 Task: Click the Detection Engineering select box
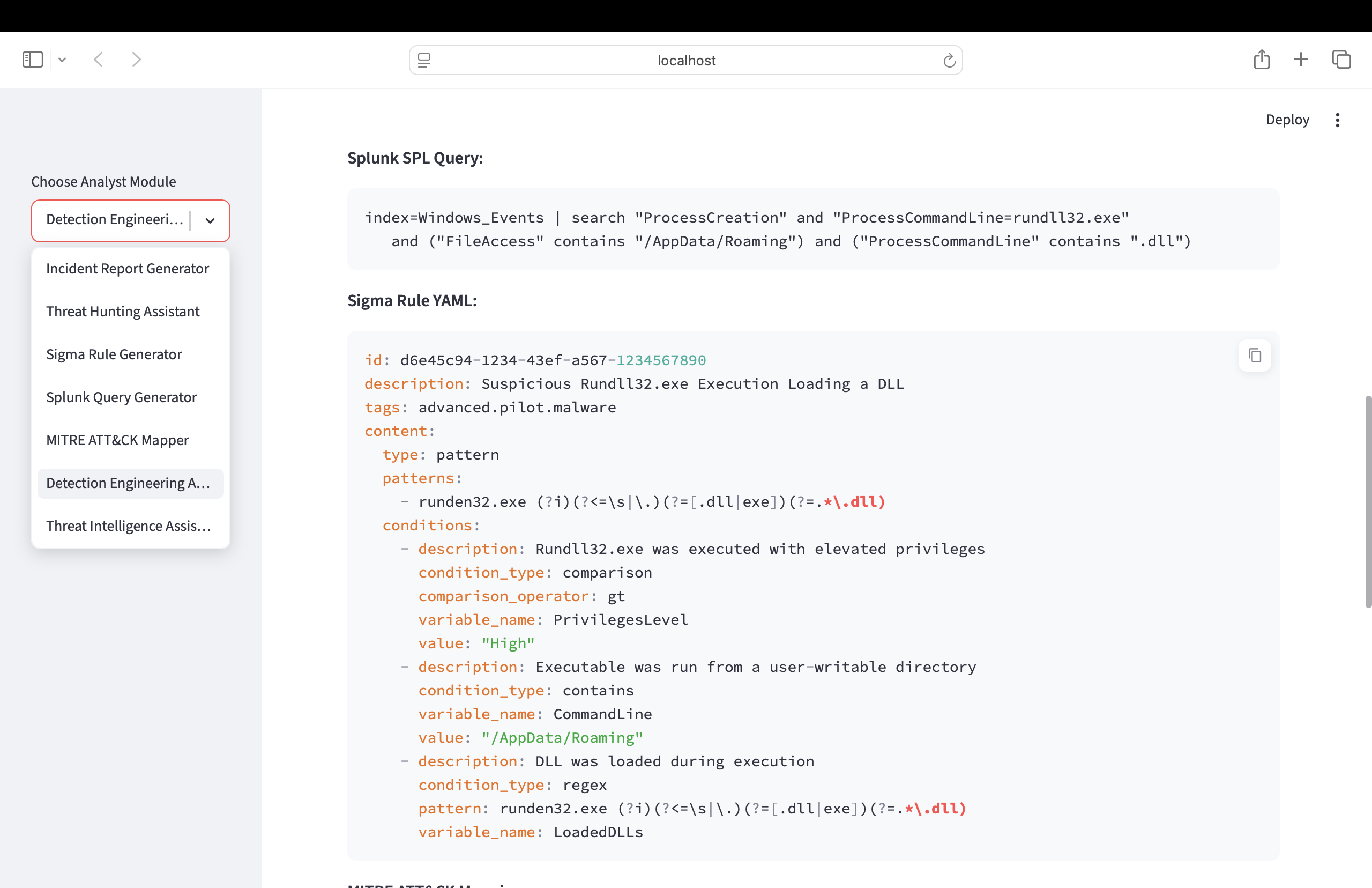(131, 220)
